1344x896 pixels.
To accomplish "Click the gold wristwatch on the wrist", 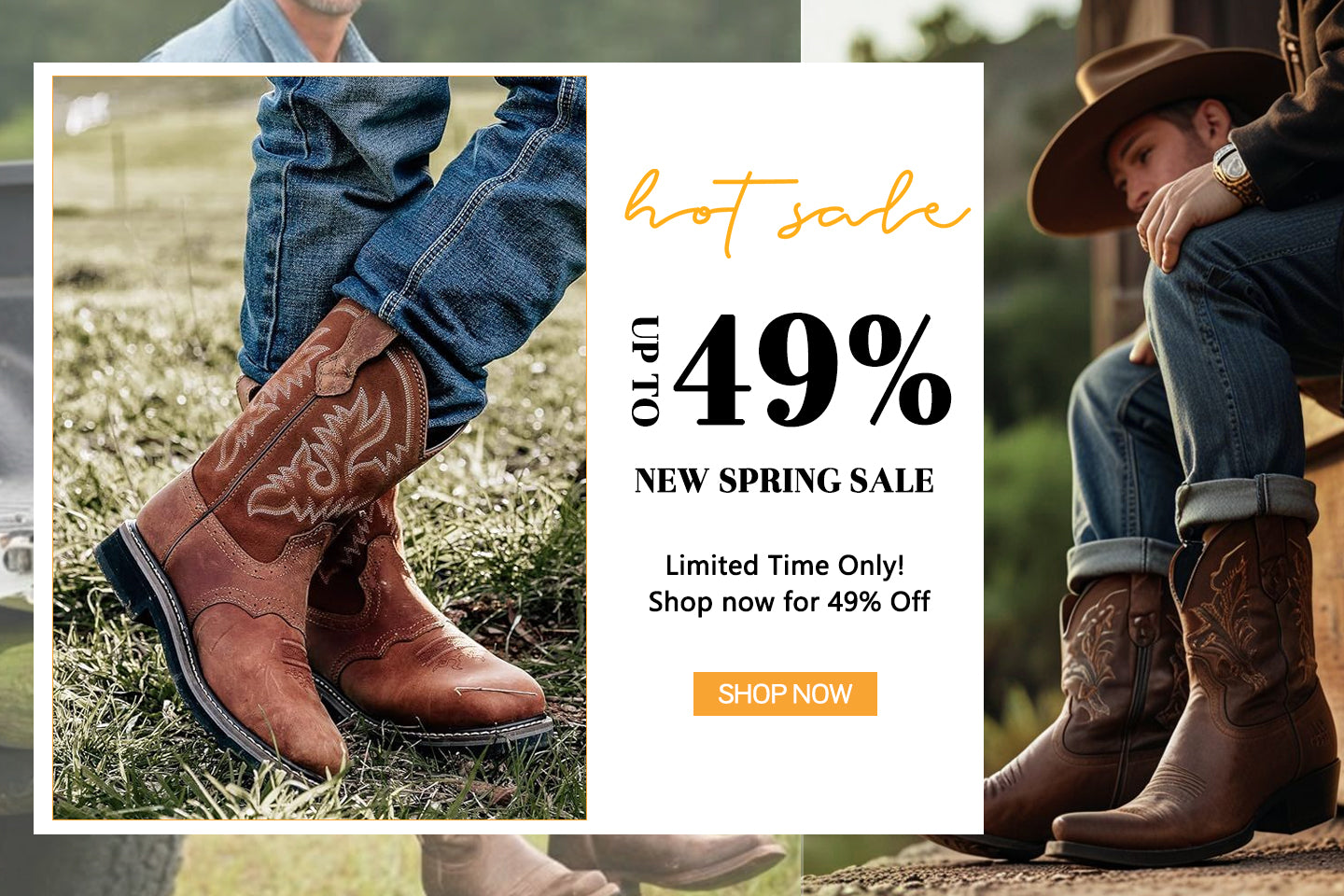I will [1235, 174].
